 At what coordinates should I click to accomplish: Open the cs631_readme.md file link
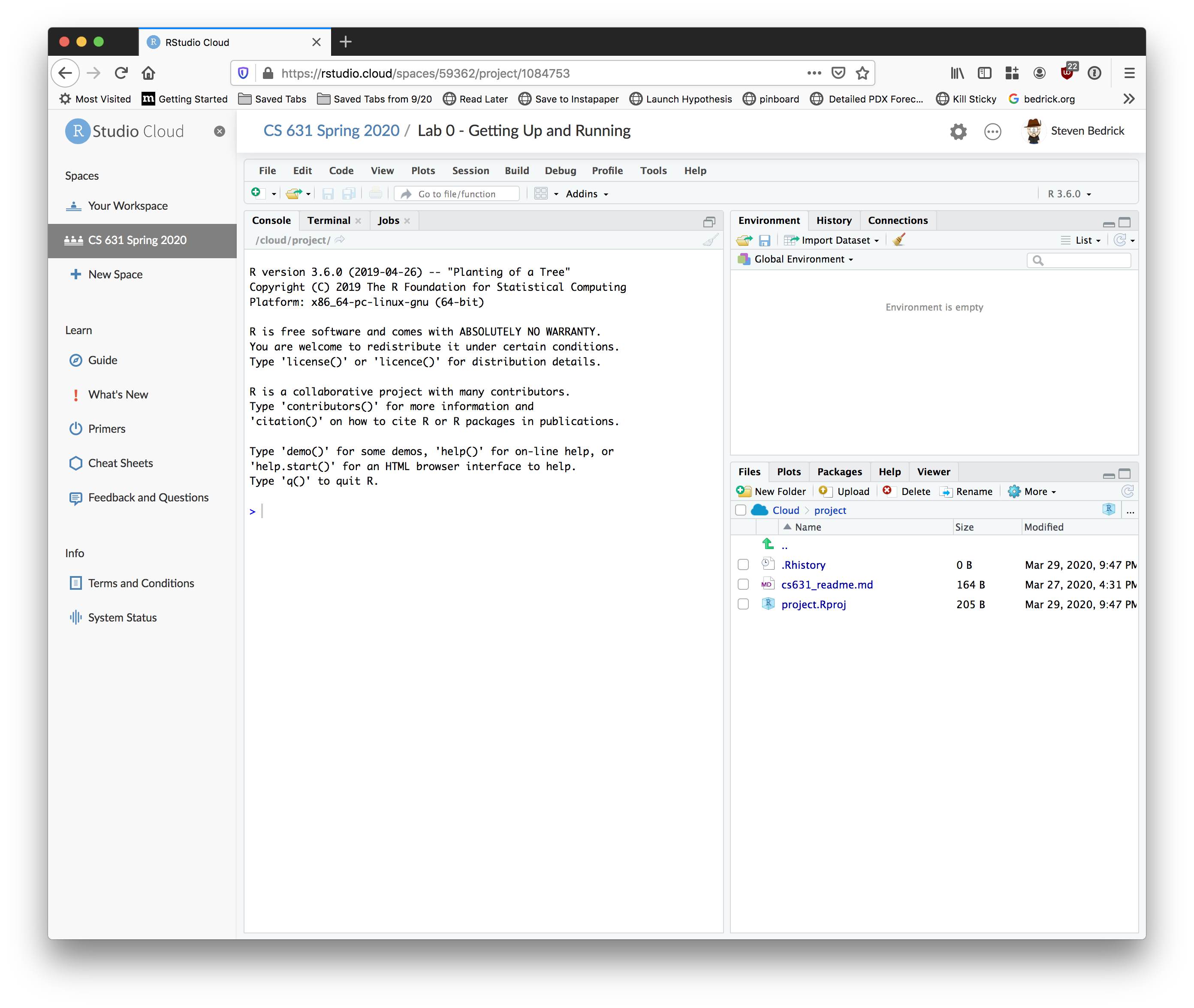tap(826, 585)
